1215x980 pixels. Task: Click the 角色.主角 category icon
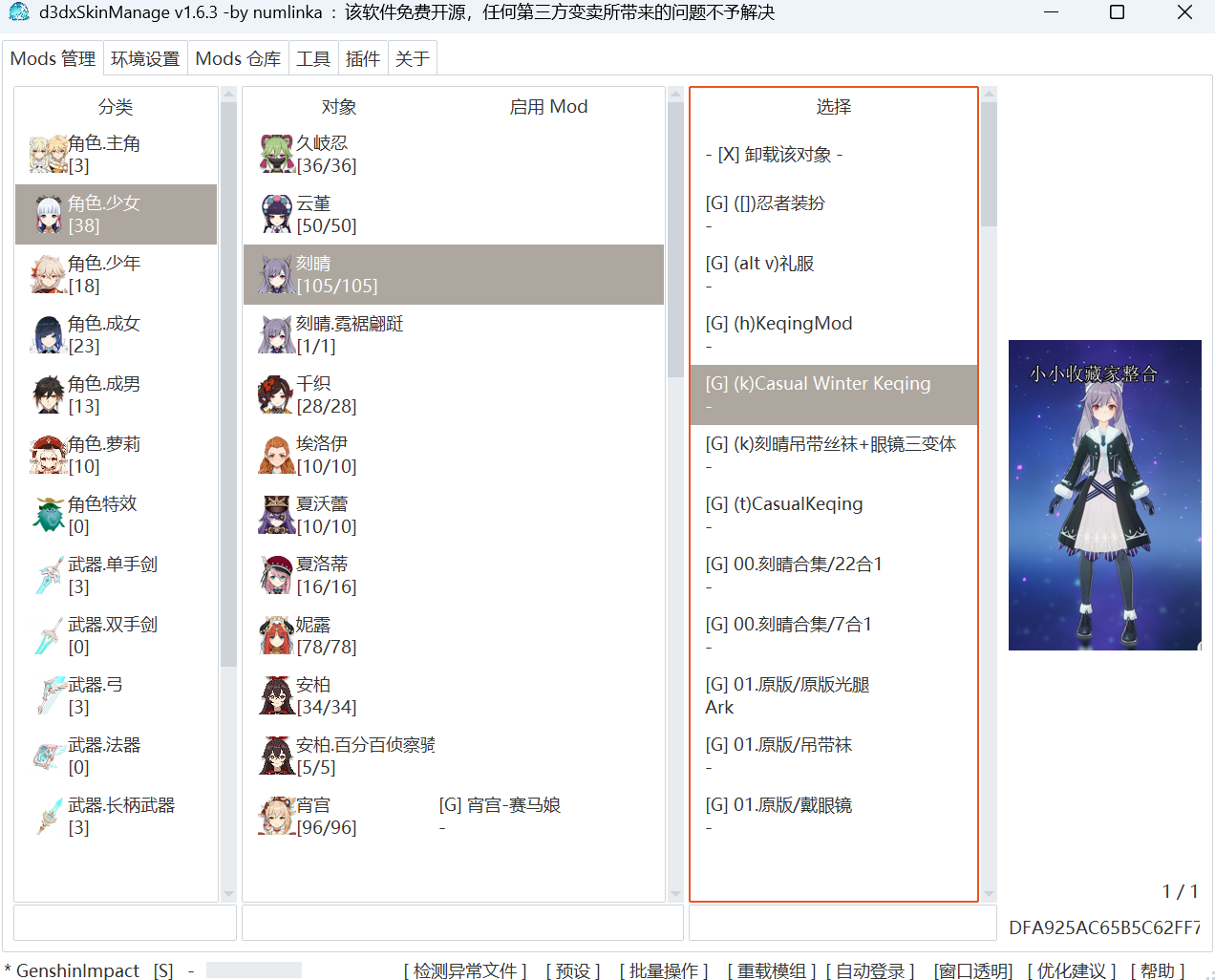(48, 155)
